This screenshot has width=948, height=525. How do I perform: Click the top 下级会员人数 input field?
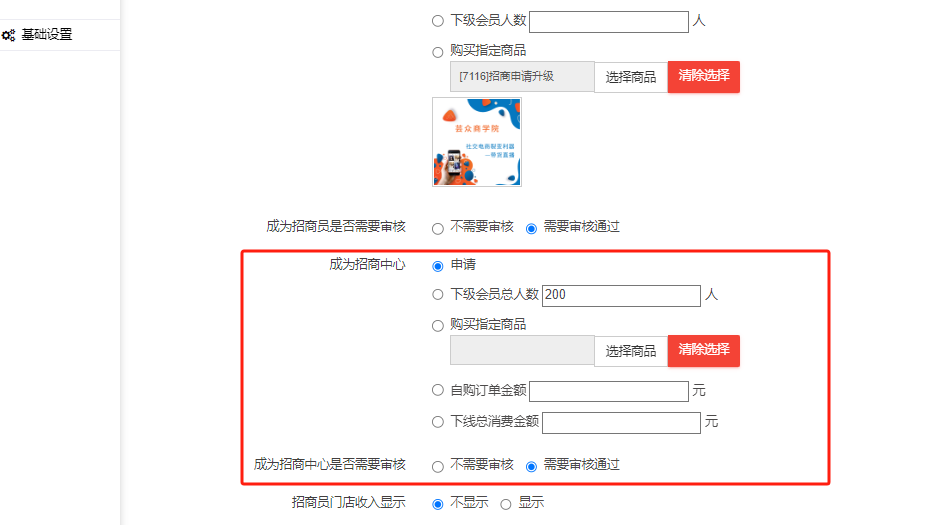point(609,22)
